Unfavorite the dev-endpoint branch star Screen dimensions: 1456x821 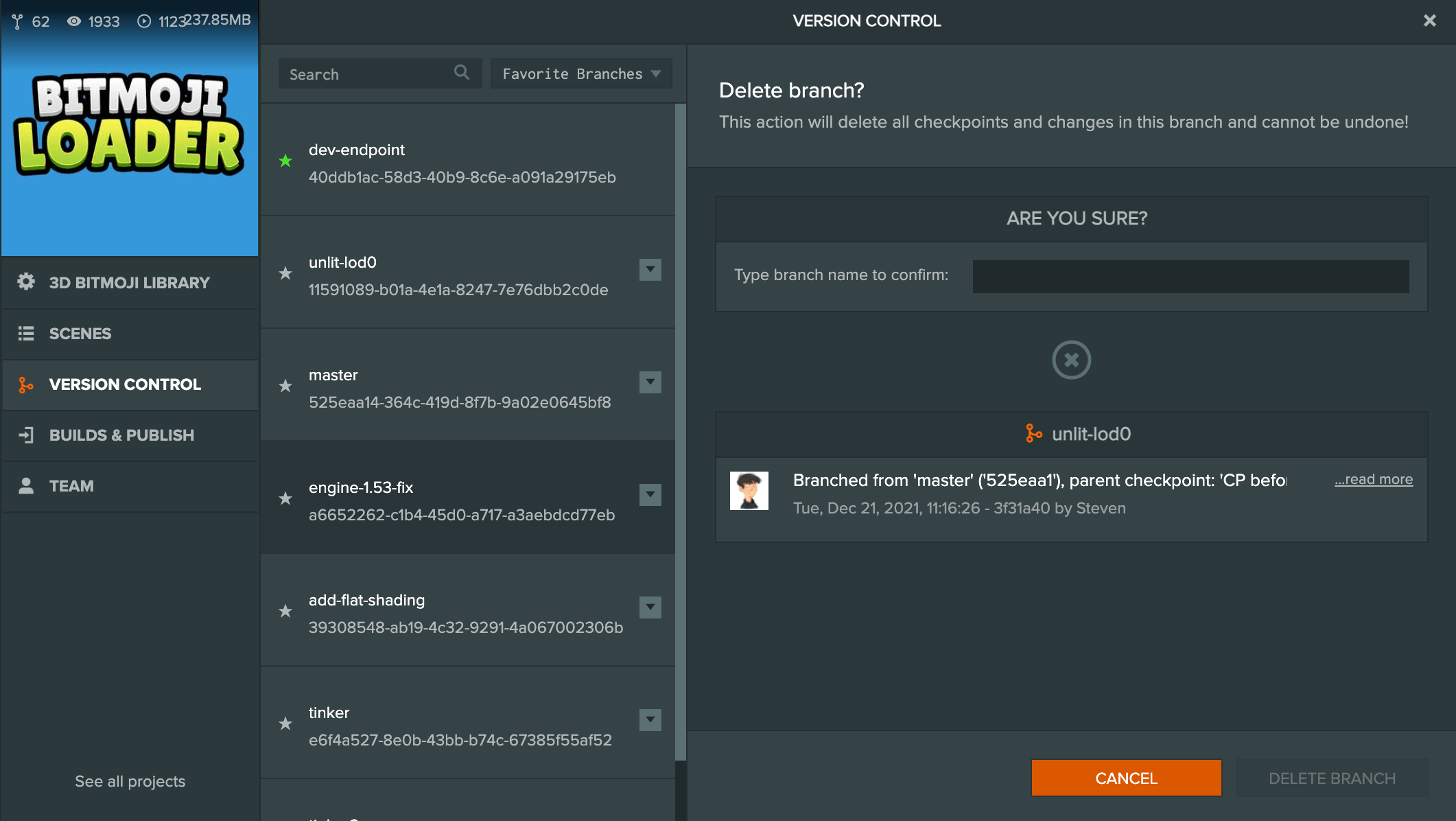(x=285, y=161)
